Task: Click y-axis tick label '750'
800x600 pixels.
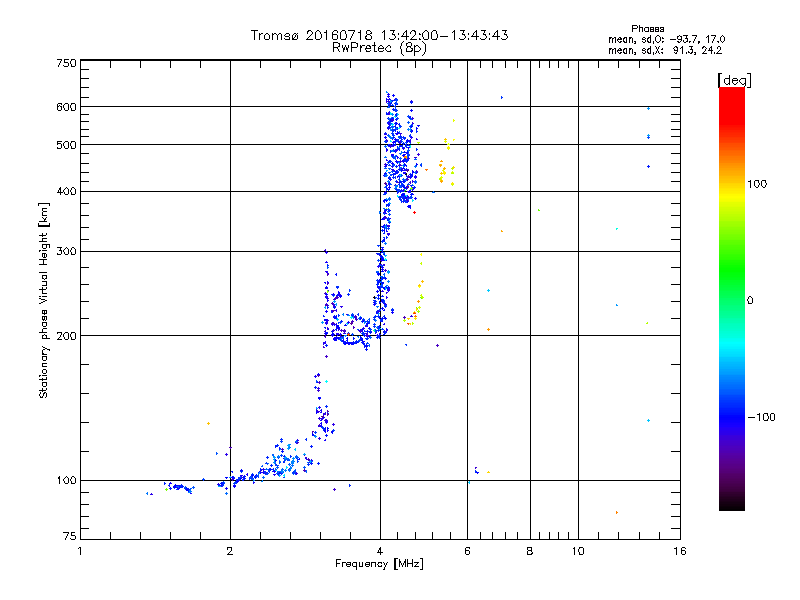Action: [x=66, y=63]
